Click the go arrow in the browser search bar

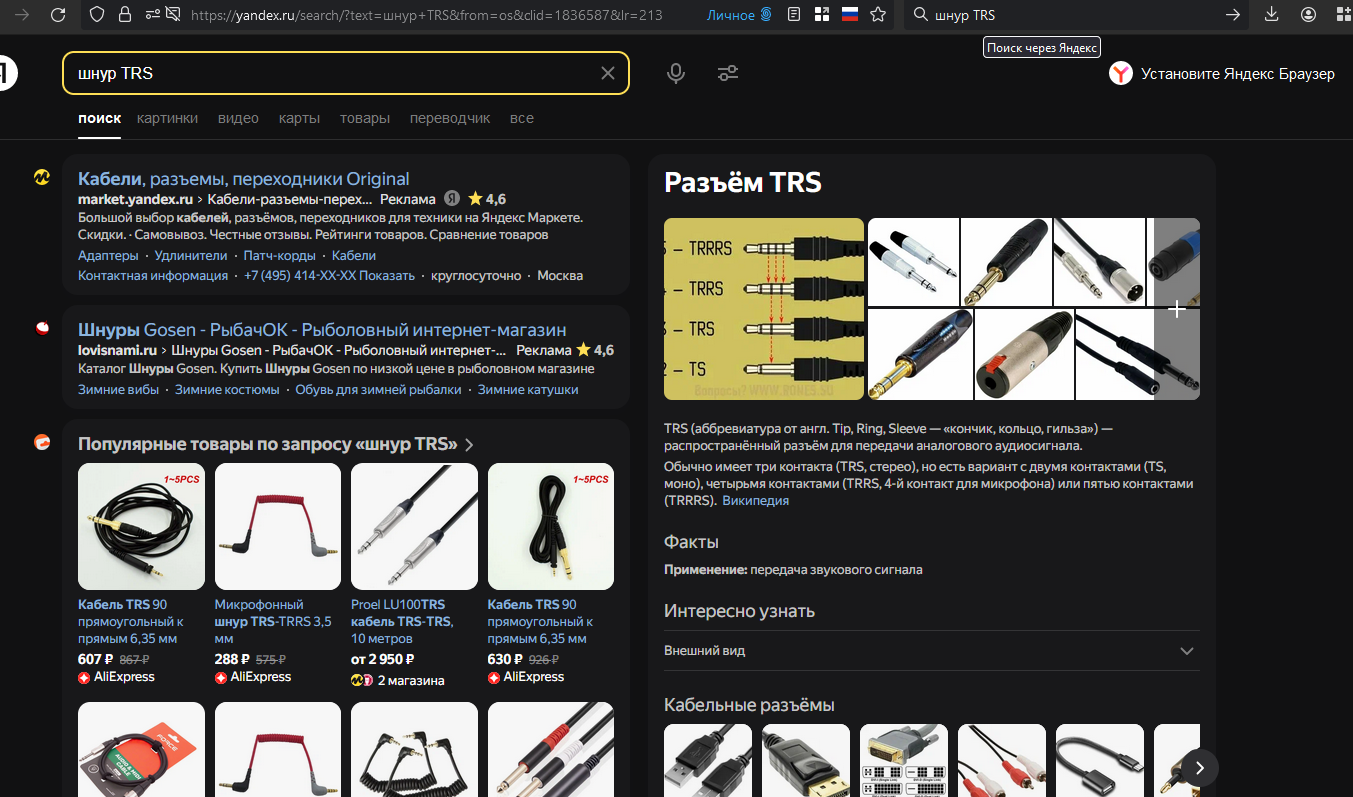click(1233, 15)
